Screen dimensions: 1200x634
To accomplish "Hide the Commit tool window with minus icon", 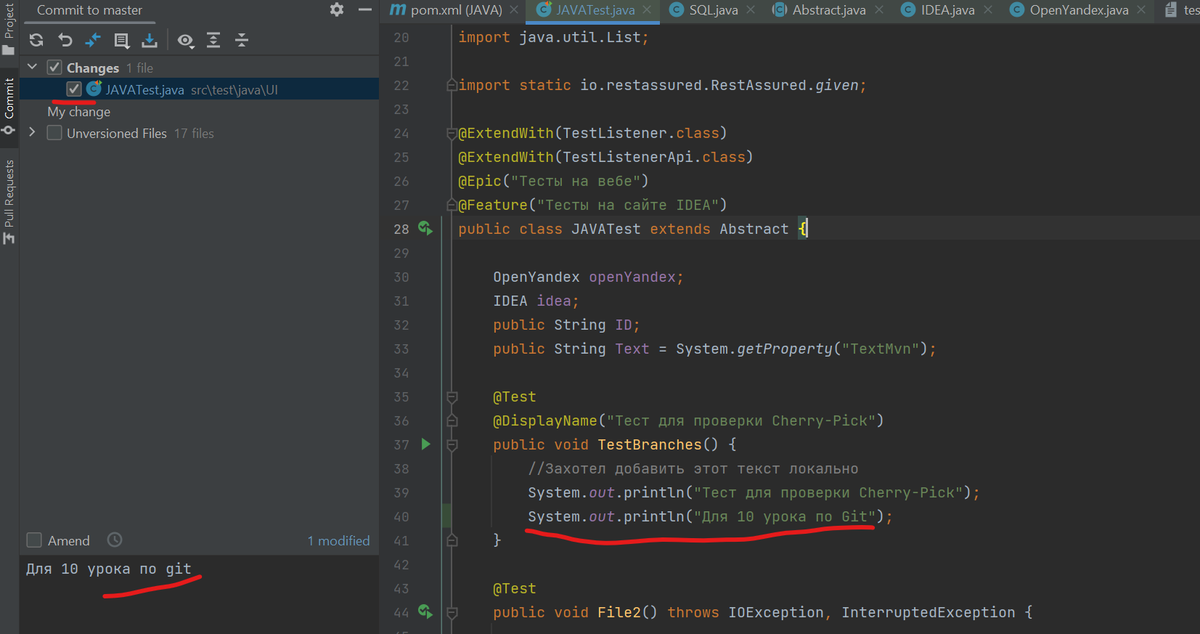I will 364,10.
